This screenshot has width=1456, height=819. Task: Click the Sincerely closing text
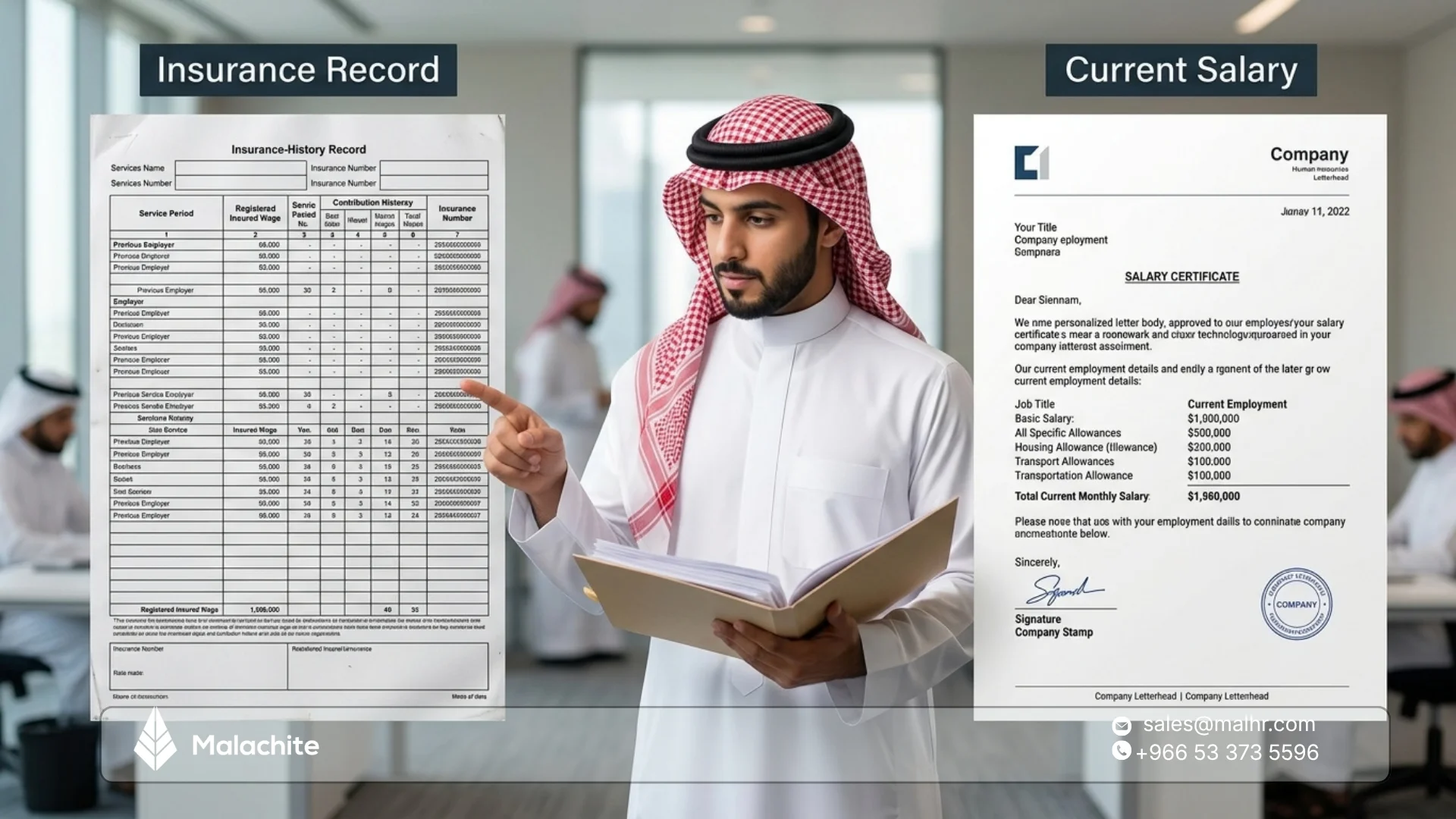pos(1037,563)
